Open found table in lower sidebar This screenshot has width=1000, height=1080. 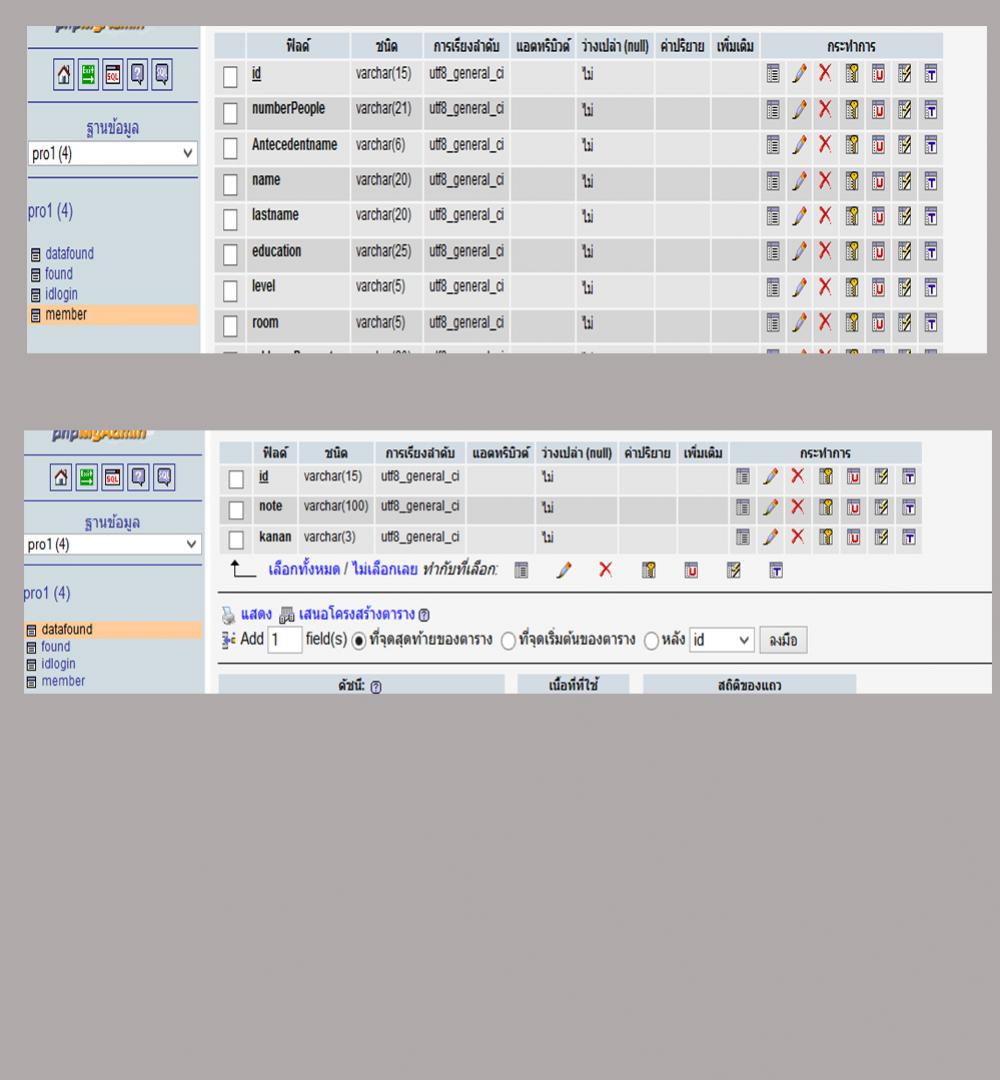pyautogui.click(x=55, y=647)
